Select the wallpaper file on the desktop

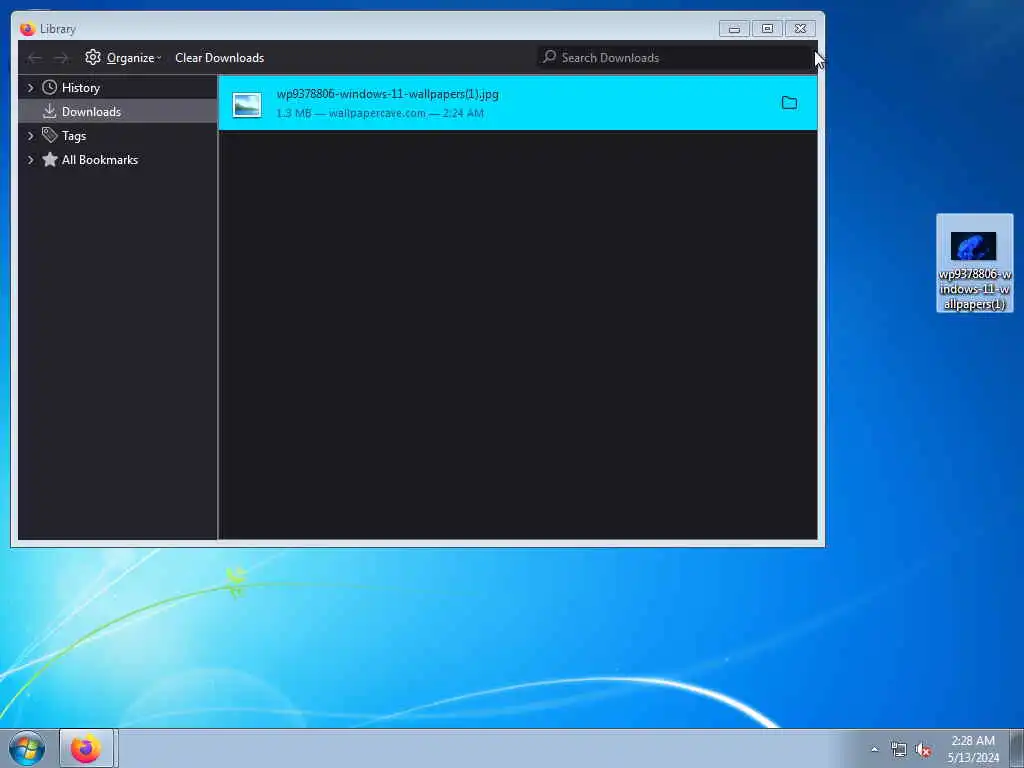[974, 263]
